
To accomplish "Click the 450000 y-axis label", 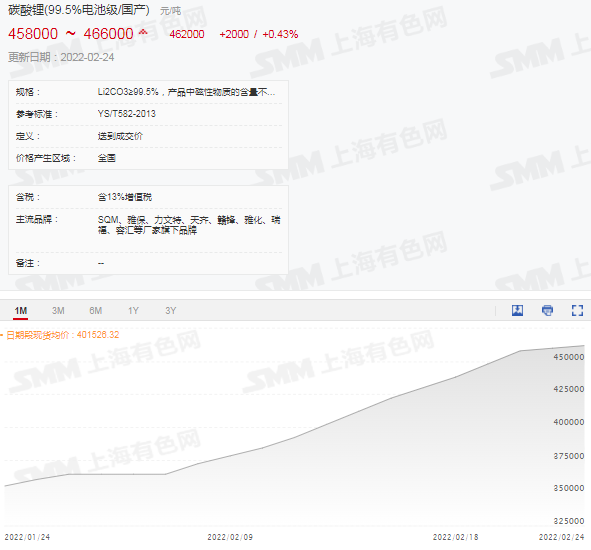I will point(569,357).
